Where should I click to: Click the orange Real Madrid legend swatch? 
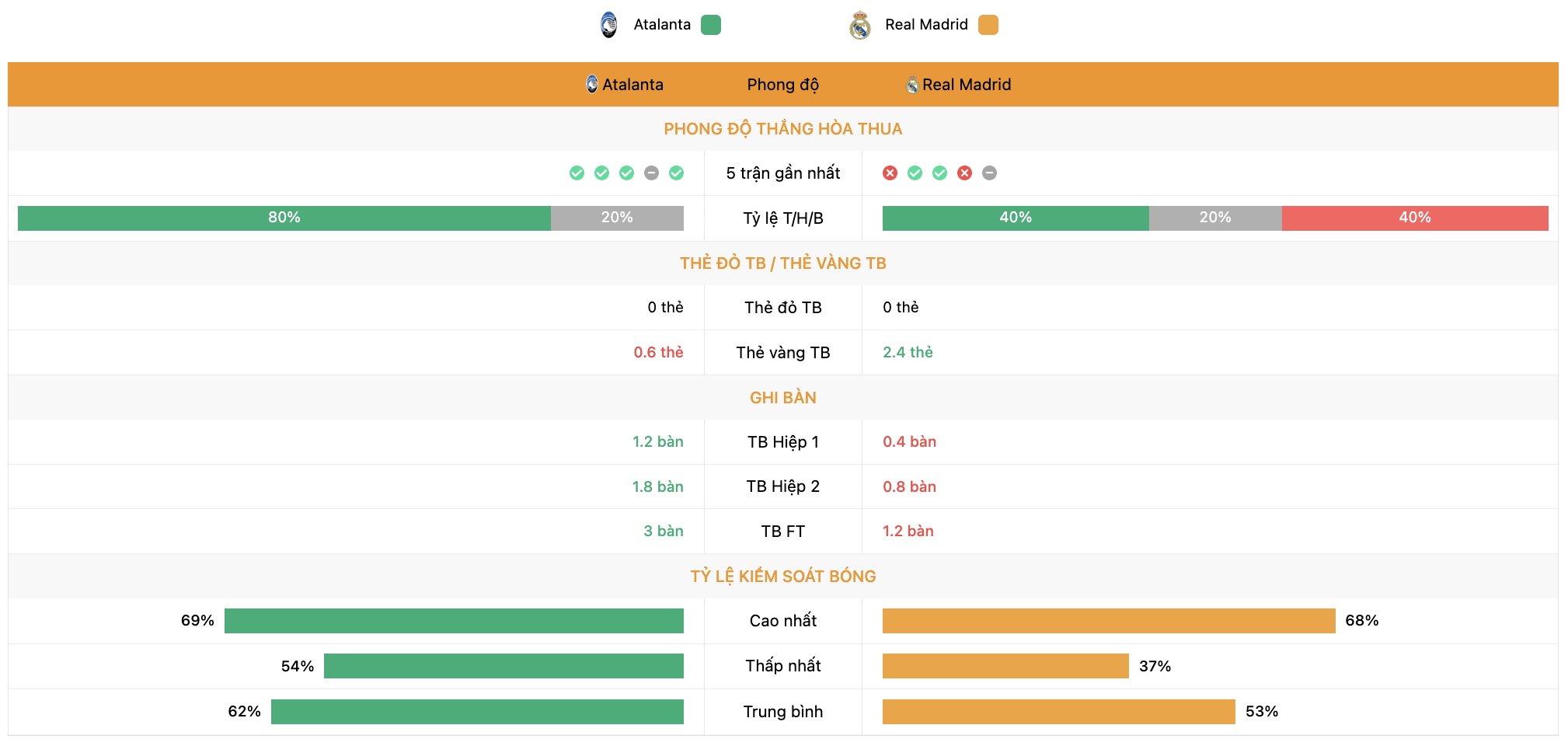click(x=988, y=25)
